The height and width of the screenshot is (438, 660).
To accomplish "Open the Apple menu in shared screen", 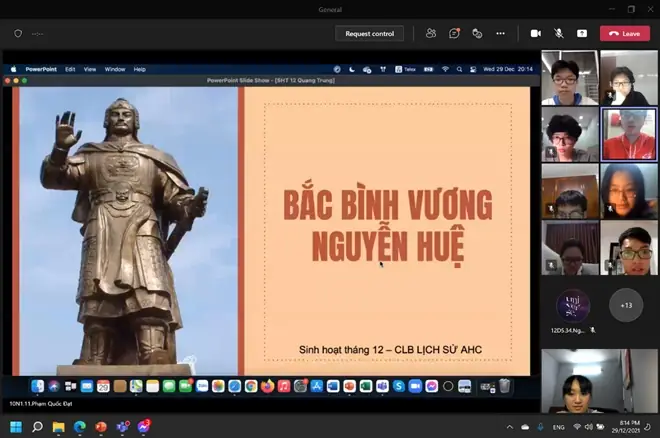I will 13,69.
